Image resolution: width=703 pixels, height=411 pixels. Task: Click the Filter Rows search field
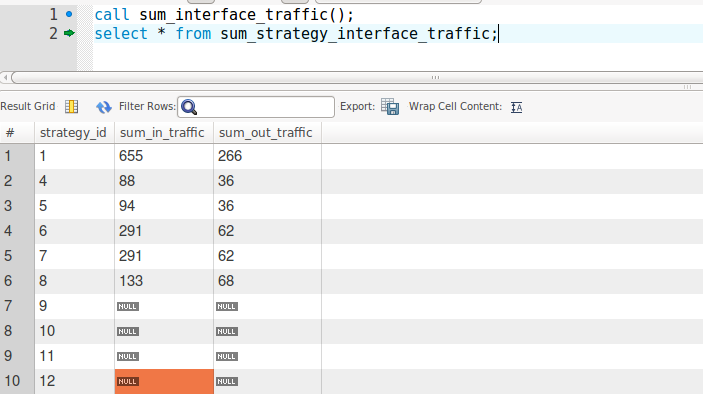pyautogui.click(x=256, y=107)
